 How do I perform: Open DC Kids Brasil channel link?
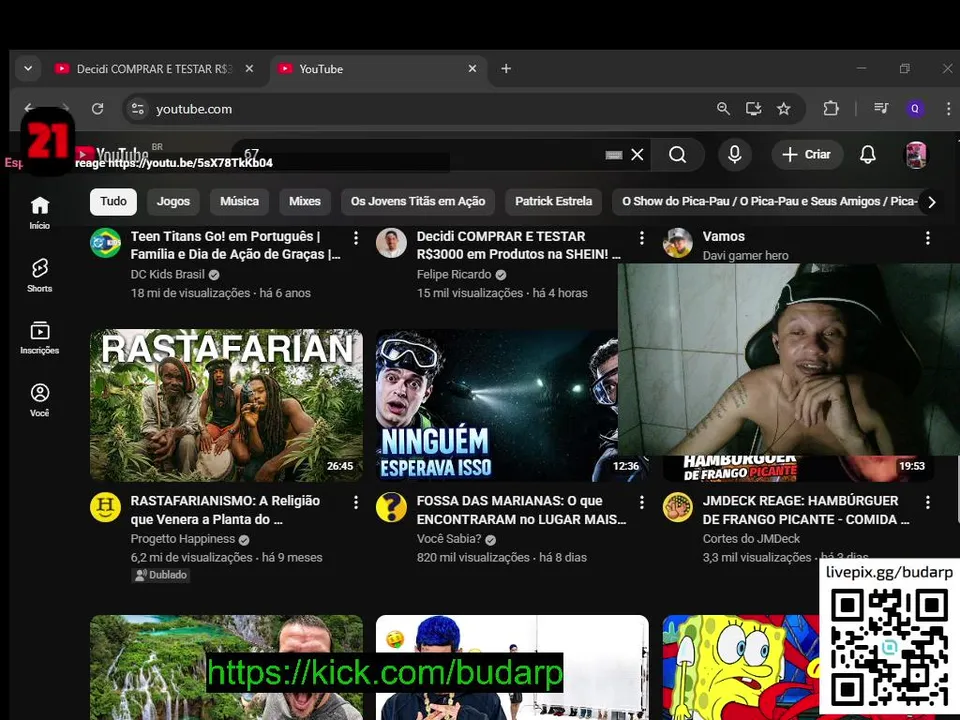coord(168,274)
